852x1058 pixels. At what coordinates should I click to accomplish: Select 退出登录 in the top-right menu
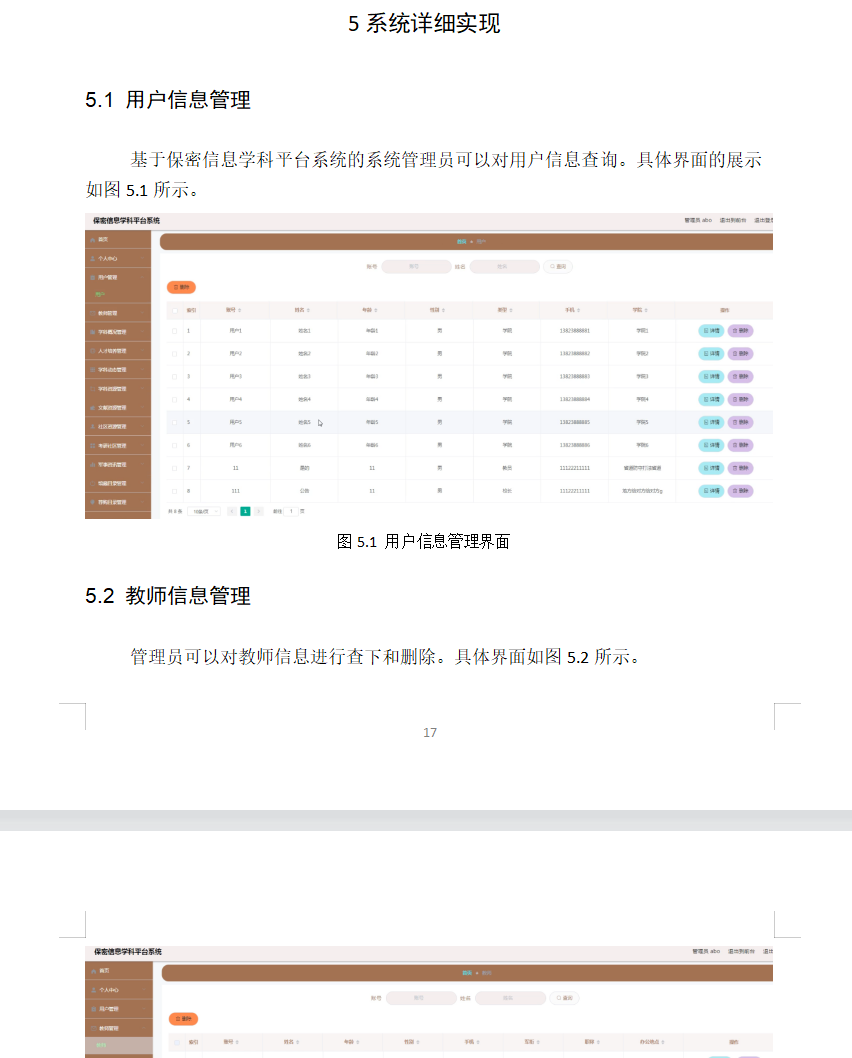click(x=765, y=219)
